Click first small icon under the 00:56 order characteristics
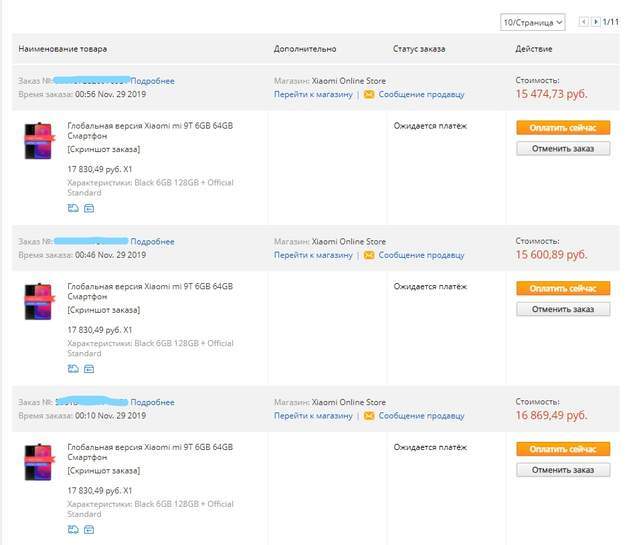Viewport: 629px width, 545px height. click(x=73, y=208)
